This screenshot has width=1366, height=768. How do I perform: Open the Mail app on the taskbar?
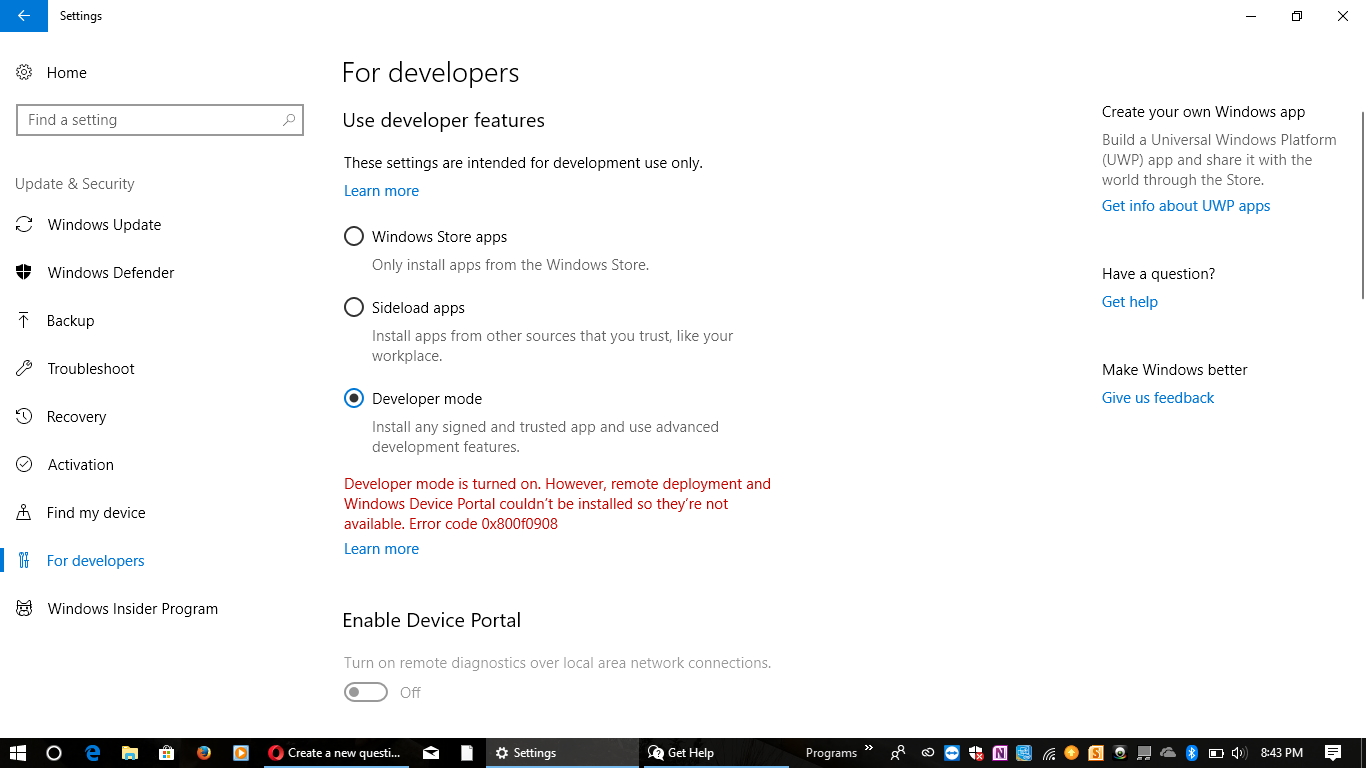430,753
